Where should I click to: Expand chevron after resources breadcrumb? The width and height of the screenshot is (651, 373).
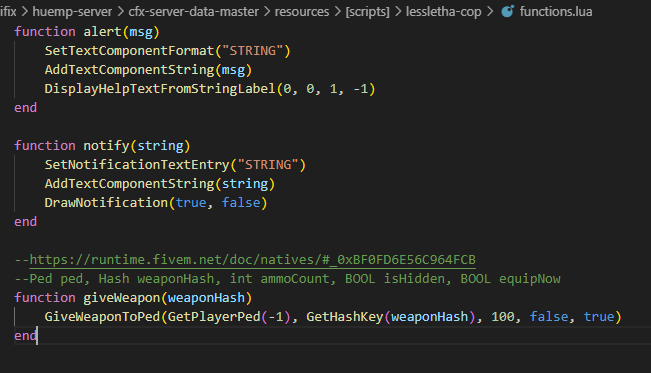click(337, 12)
